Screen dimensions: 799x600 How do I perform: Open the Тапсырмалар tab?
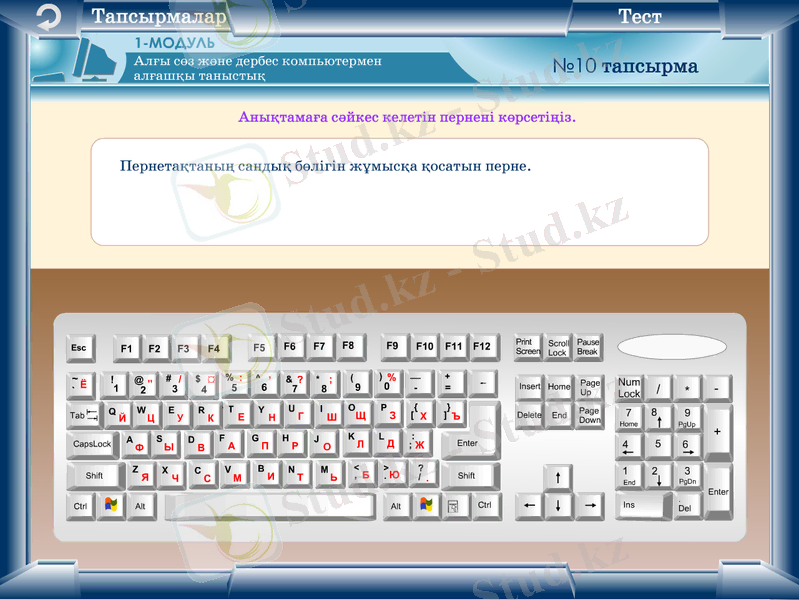pyautogui.click(x=159, y=17)
